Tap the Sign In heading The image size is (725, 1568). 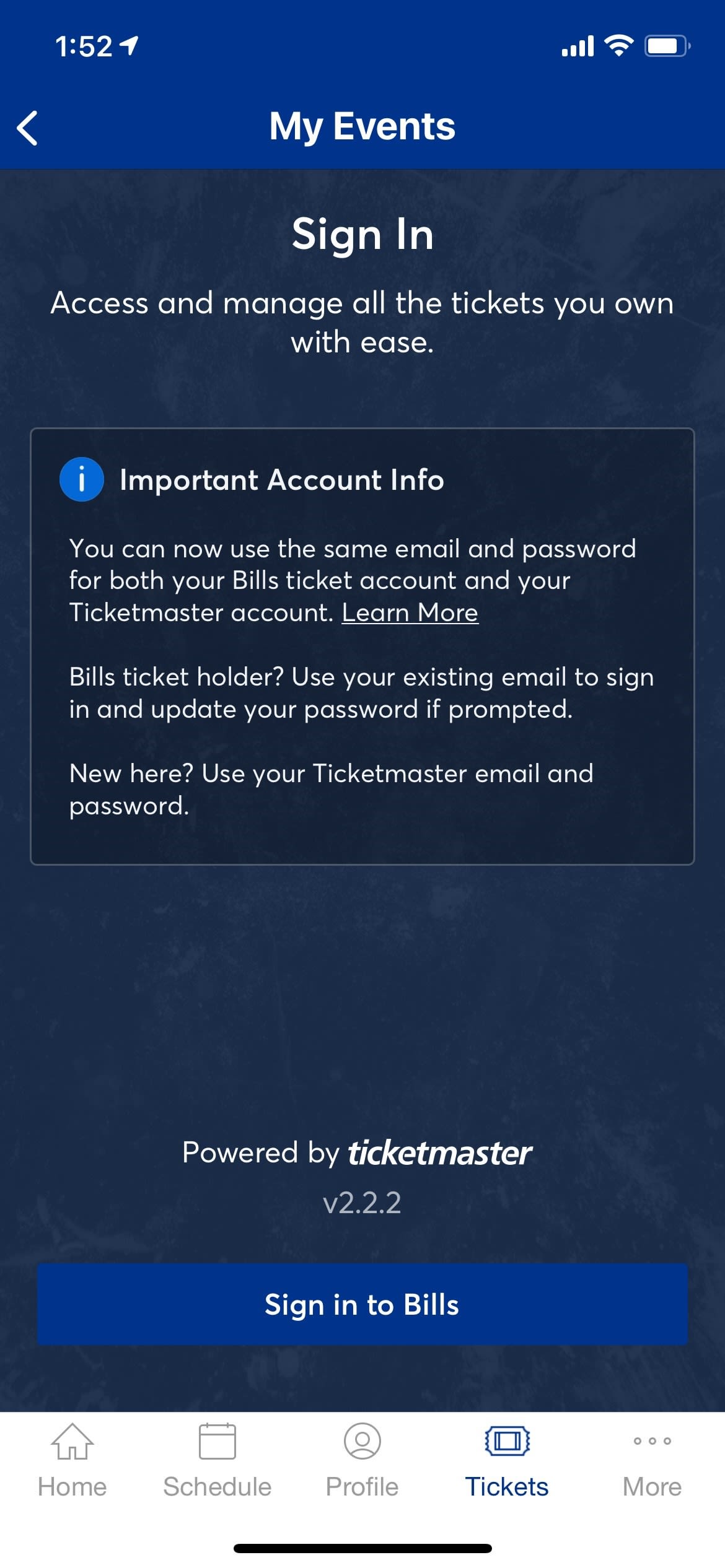tap(362, 235)
